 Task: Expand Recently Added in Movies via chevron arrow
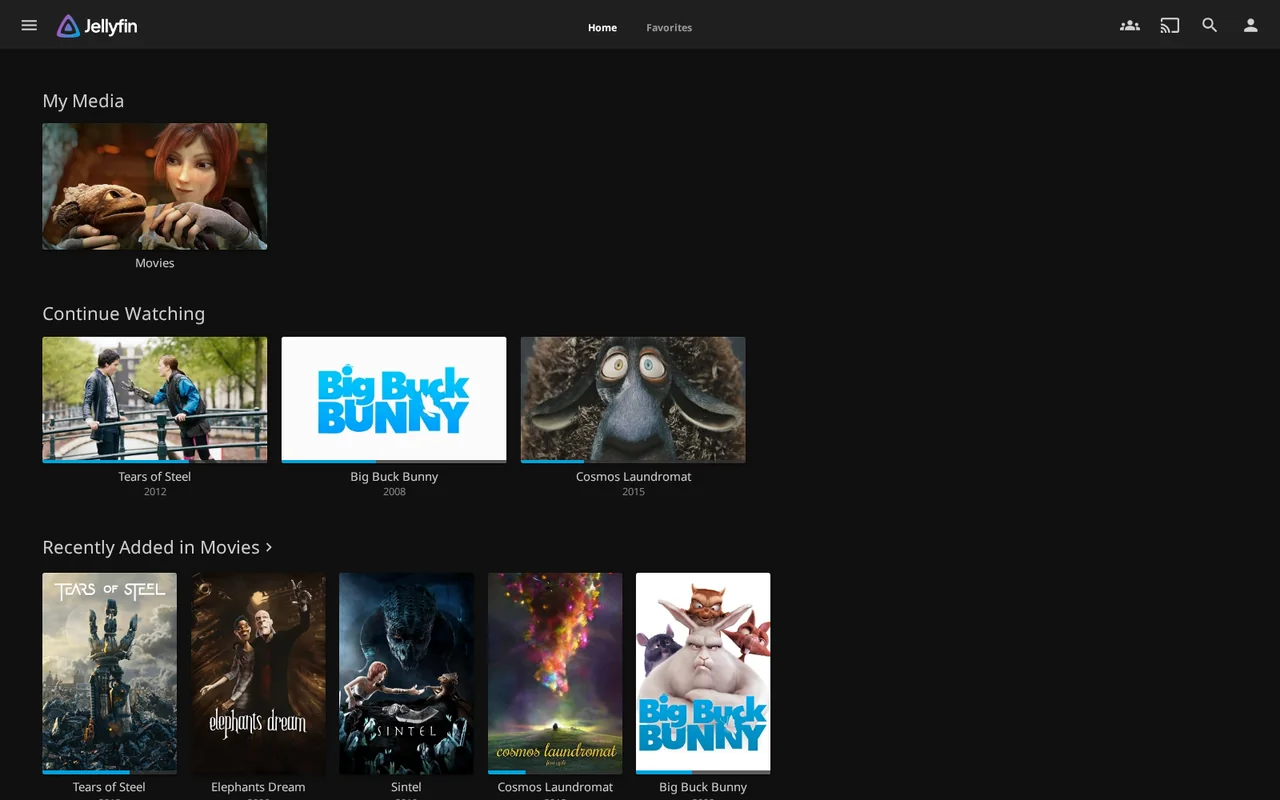pyautogui.click(x=269, y=547)
